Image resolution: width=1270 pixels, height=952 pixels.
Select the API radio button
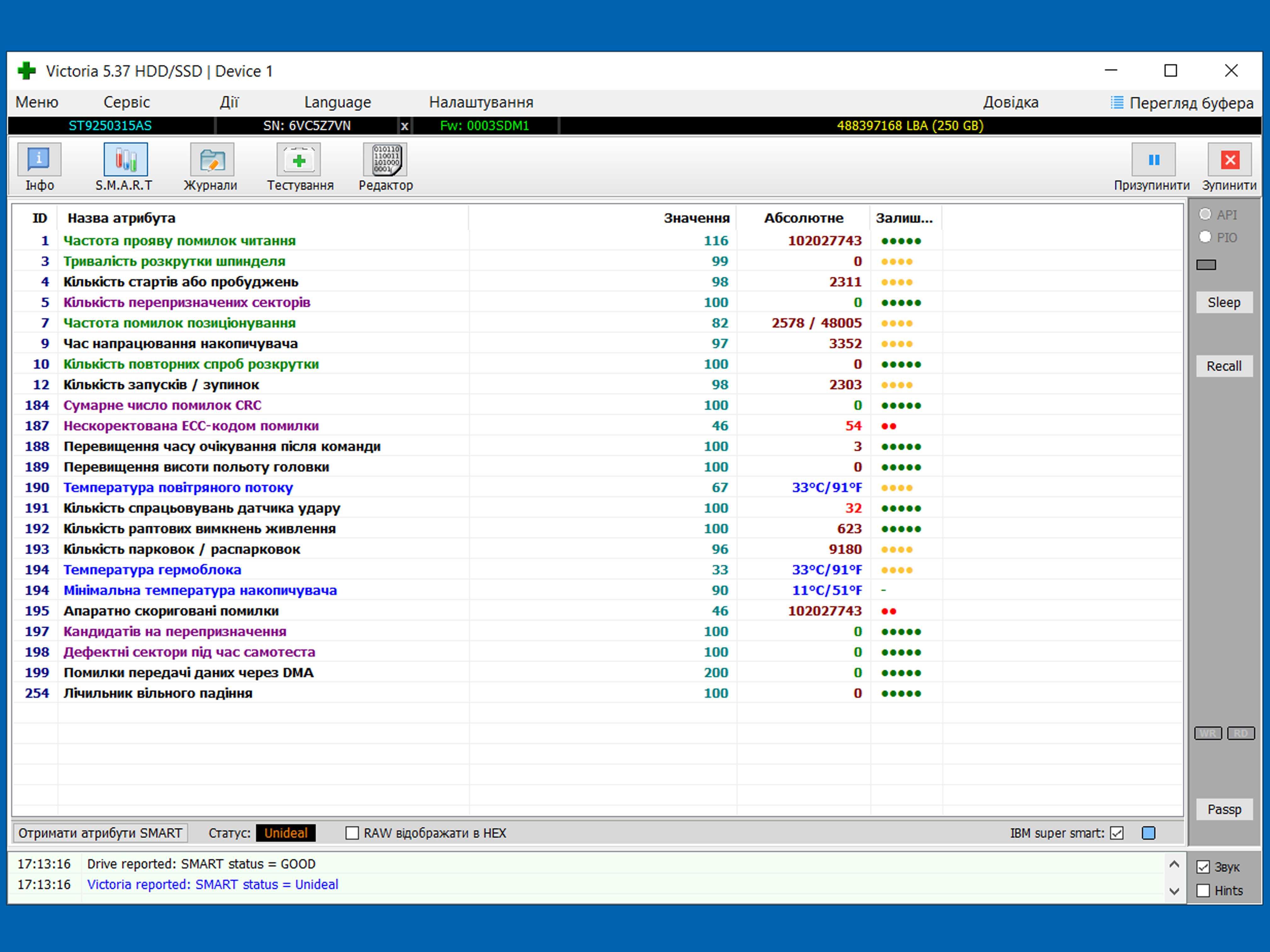click(1205, 214)
